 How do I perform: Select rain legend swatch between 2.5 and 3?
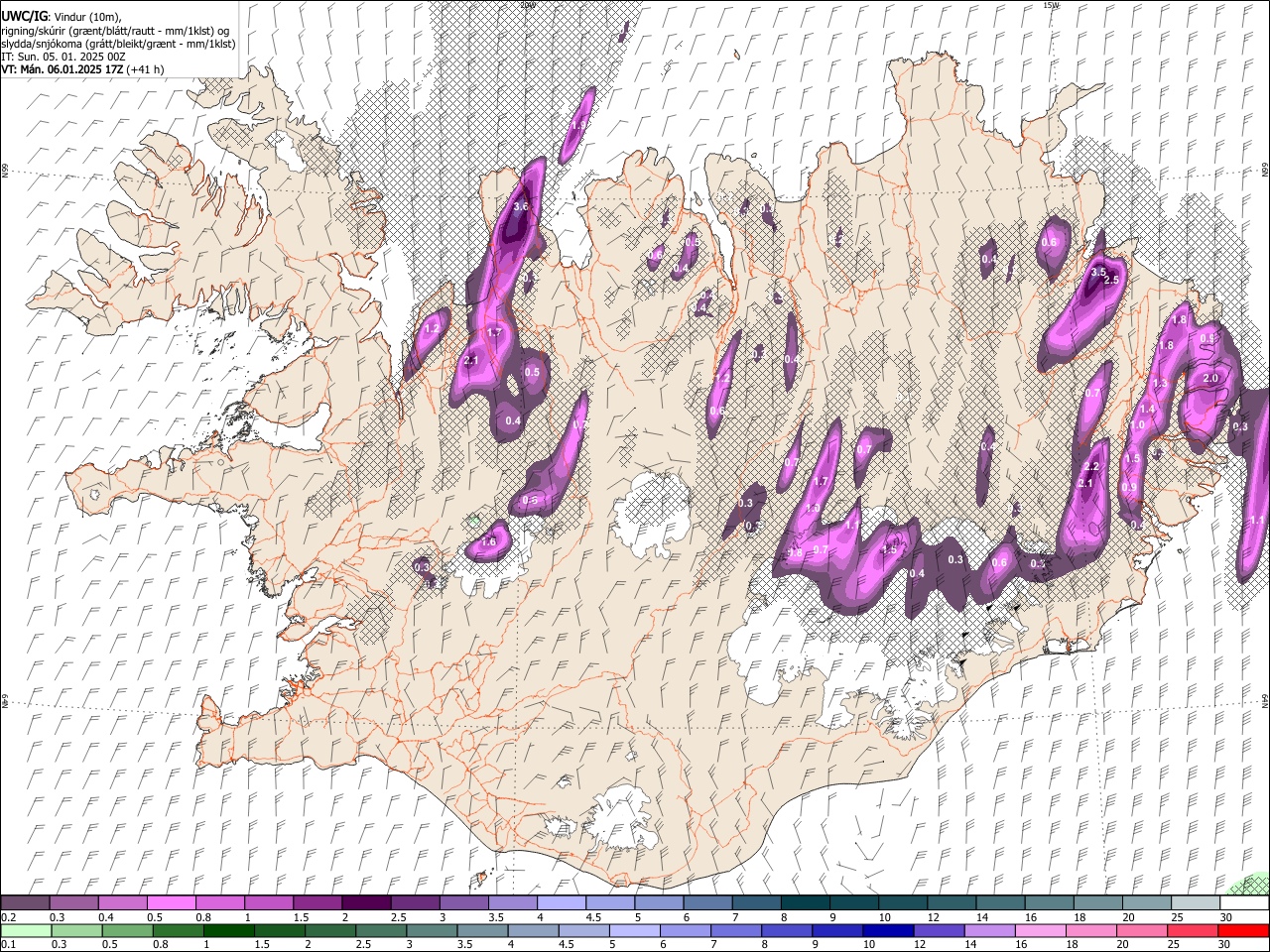coord(380,930)
